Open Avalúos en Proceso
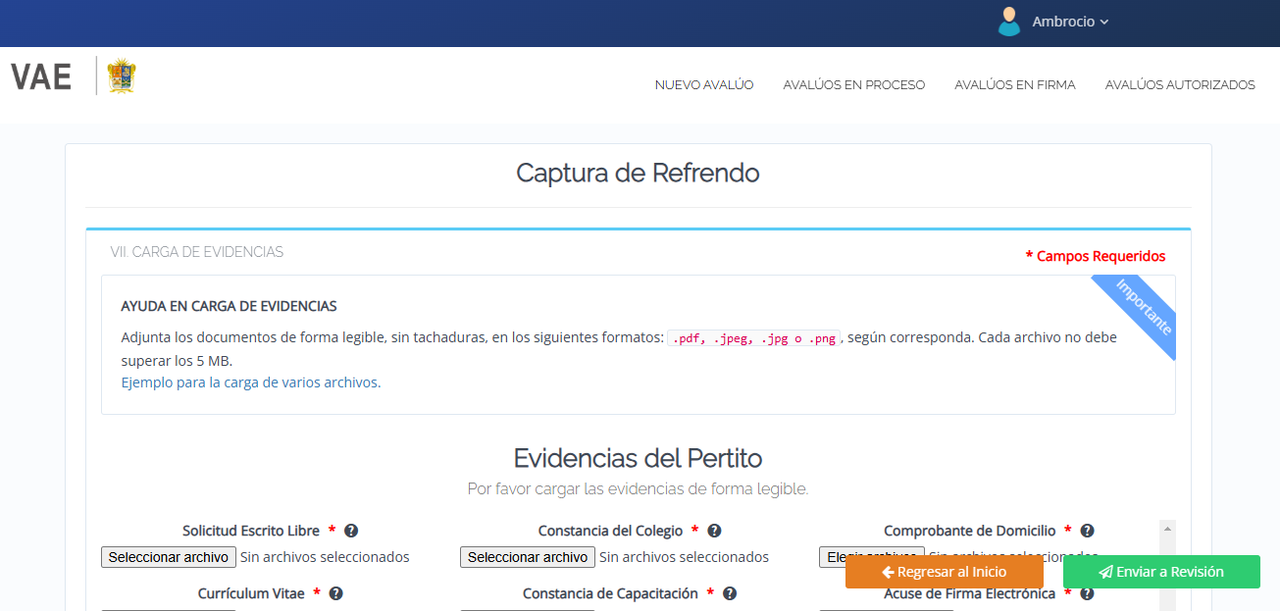 pyautogui.click(x=854, y=85)
